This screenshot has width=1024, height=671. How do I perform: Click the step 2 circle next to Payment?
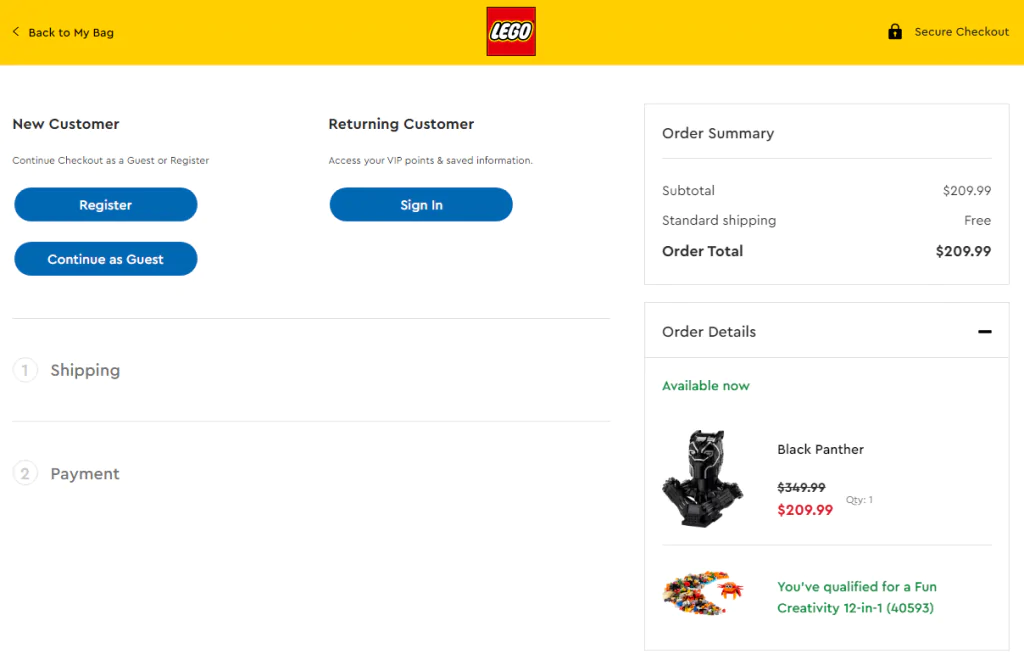(25, 473)
